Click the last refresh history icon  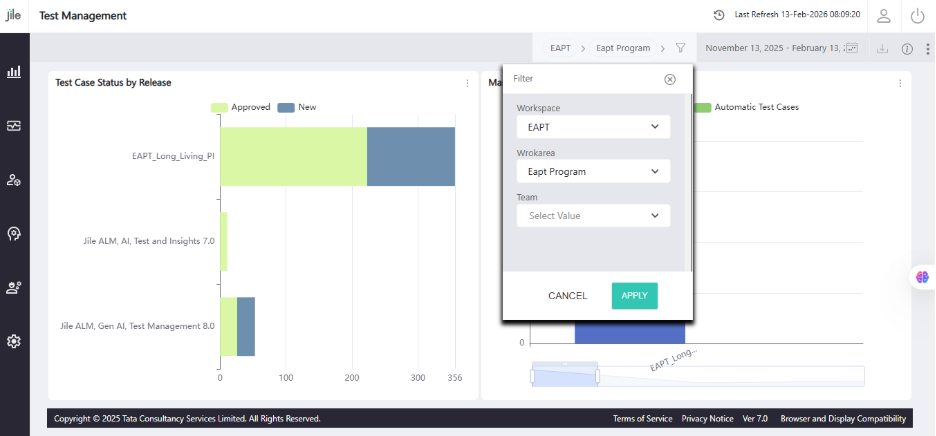(x=719, y=15)
